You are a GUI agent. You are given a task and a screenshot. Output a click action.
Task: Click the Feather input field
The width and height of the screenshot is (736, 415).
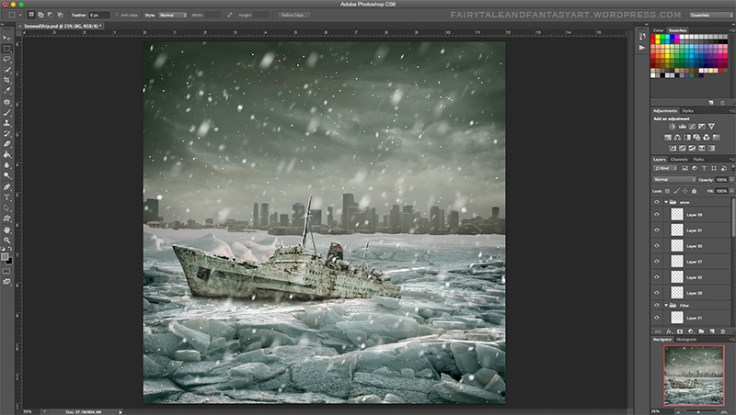pyautogui.click(x=99, y=15)
